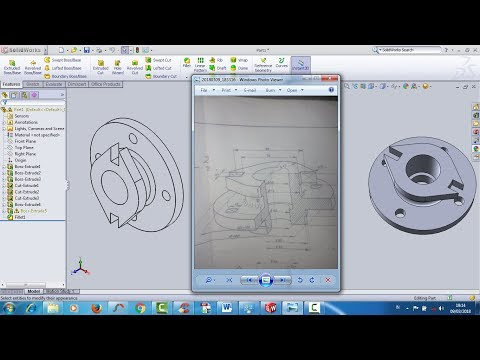
Task: Open the Burn menu in Photo Viewer
Action: [x=273, y=90]
